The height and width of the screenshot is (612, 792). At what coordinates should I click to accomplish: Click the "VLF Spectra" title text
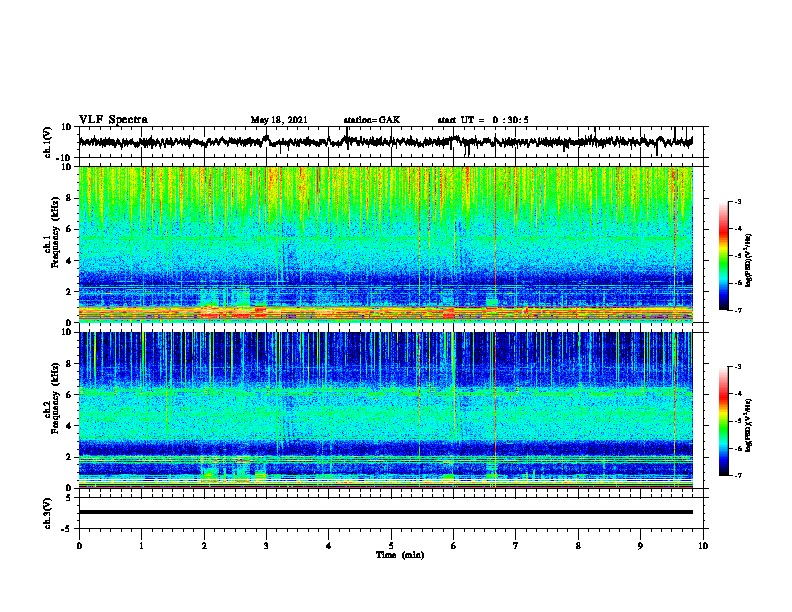113,120
